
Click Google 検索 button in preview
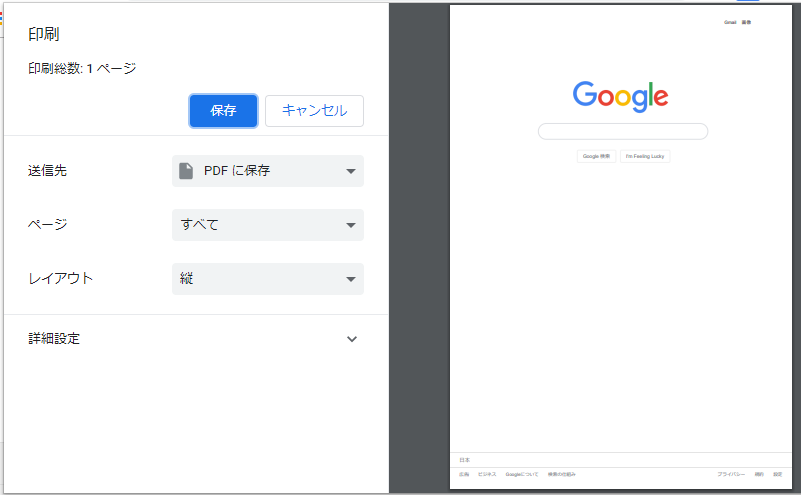(596, 156)
